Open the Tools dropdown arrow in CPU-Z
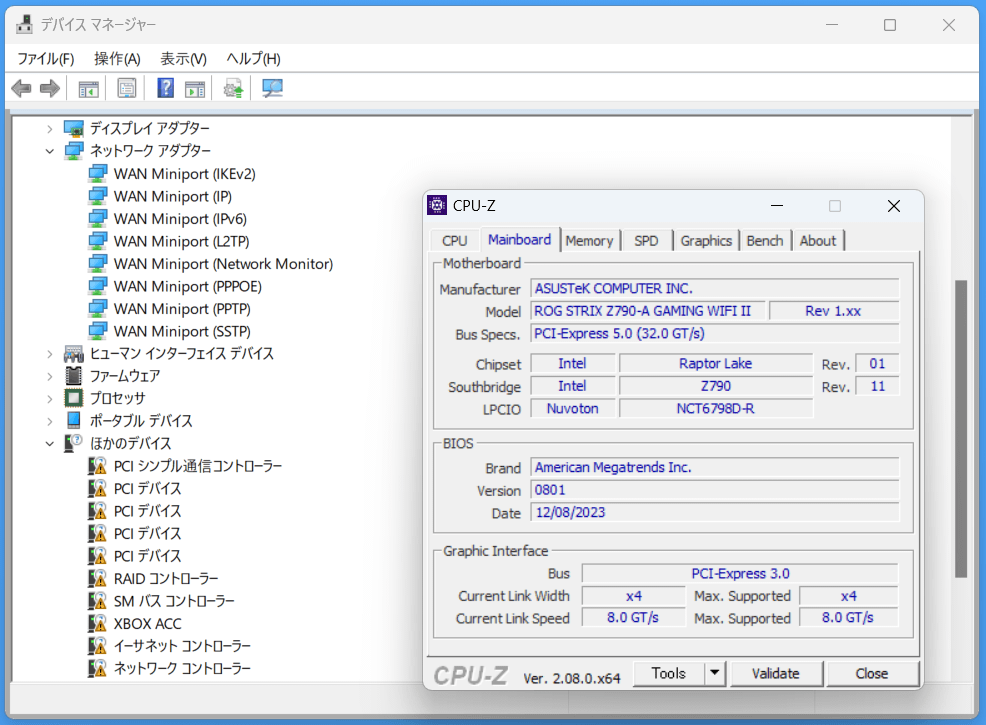This screenshot has width=986, height=725. point(715,673)
